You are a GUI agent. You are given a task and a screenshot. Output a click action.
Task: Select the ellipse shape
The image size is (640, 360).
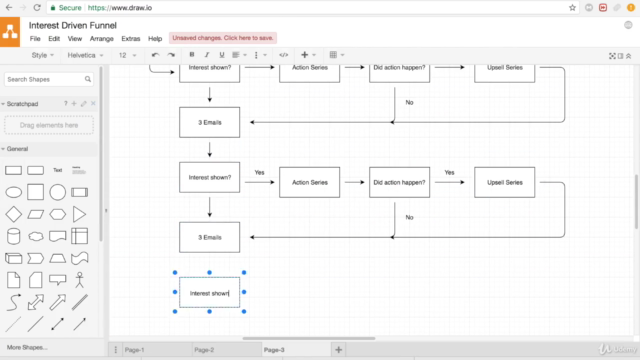13,192
